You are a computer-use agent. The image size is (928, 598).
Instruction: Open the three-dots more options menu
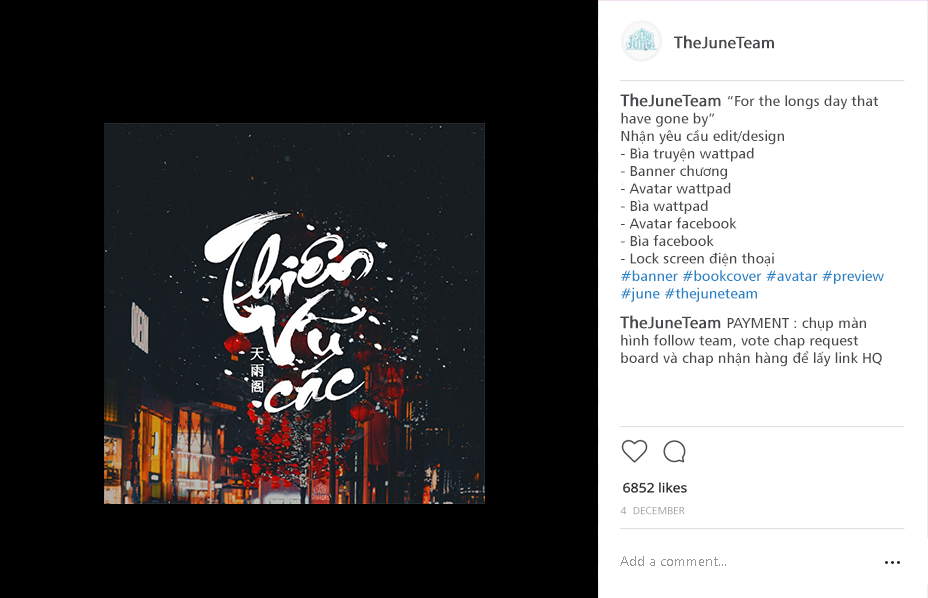(892, 562)
